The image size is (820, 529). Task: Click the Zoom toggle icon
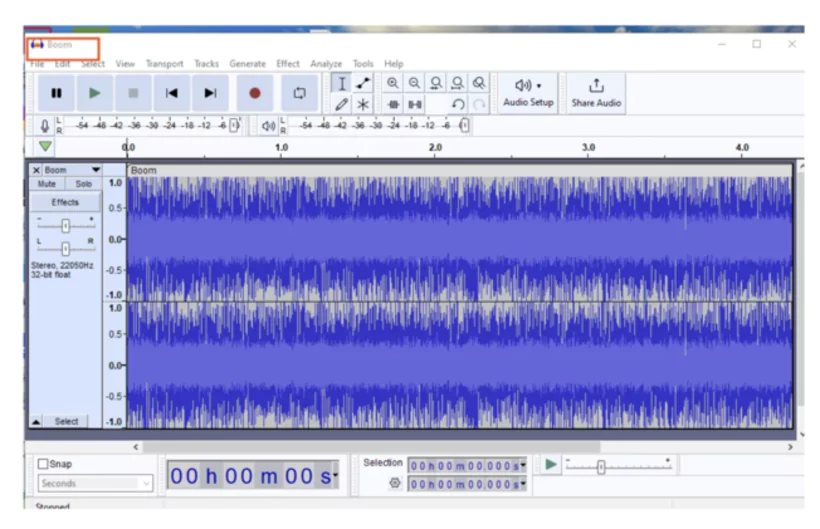[479, 83]
